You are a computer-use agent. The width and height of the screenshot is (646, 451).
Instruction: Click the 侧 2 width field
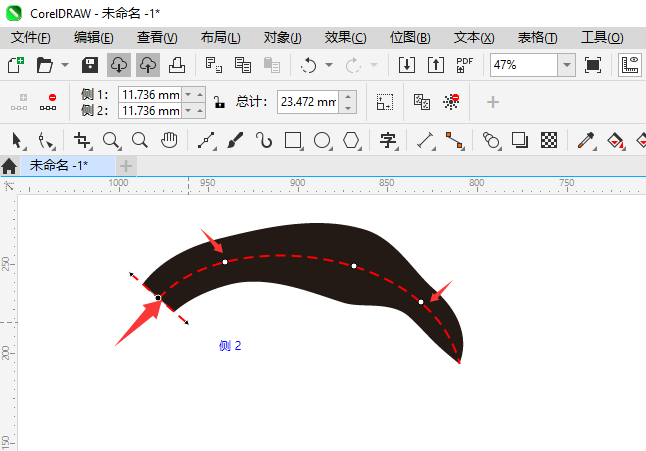[x=150, y=110]
